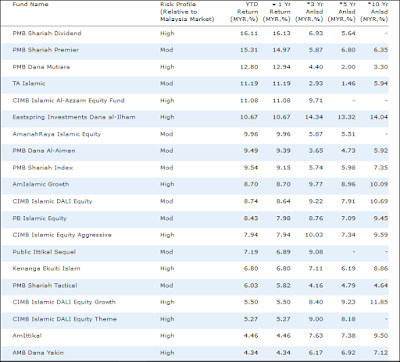Open the AmIslamic Growth fund
Viewport: 400px width, 362px height.
pyautogui.click(x=41, y=184)
